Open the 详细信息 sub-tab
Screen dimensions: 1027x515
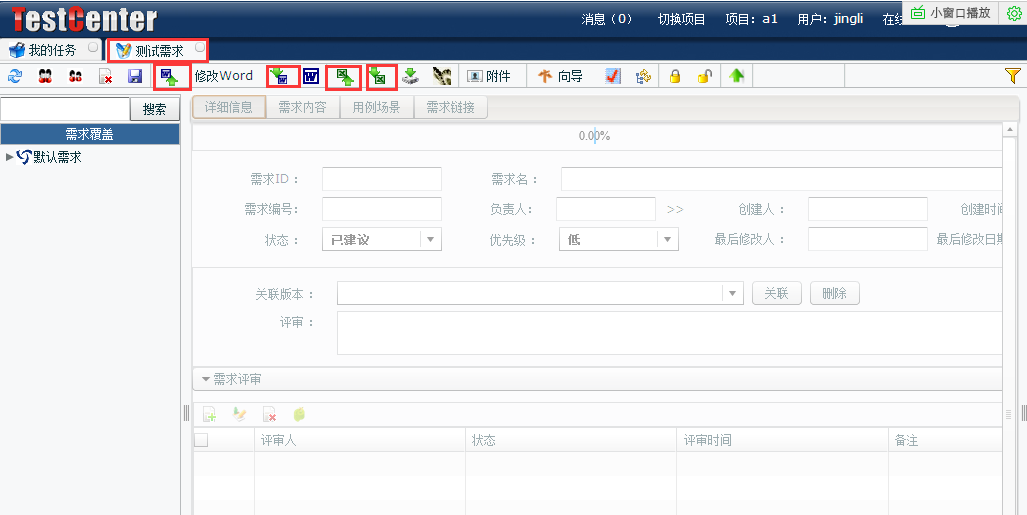[229, 107]
